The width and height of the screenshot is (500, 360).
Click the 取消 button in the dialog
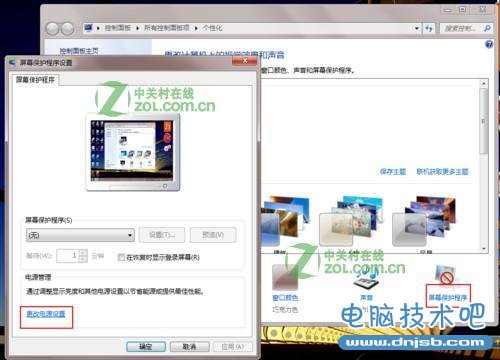[x=189, y=347]
